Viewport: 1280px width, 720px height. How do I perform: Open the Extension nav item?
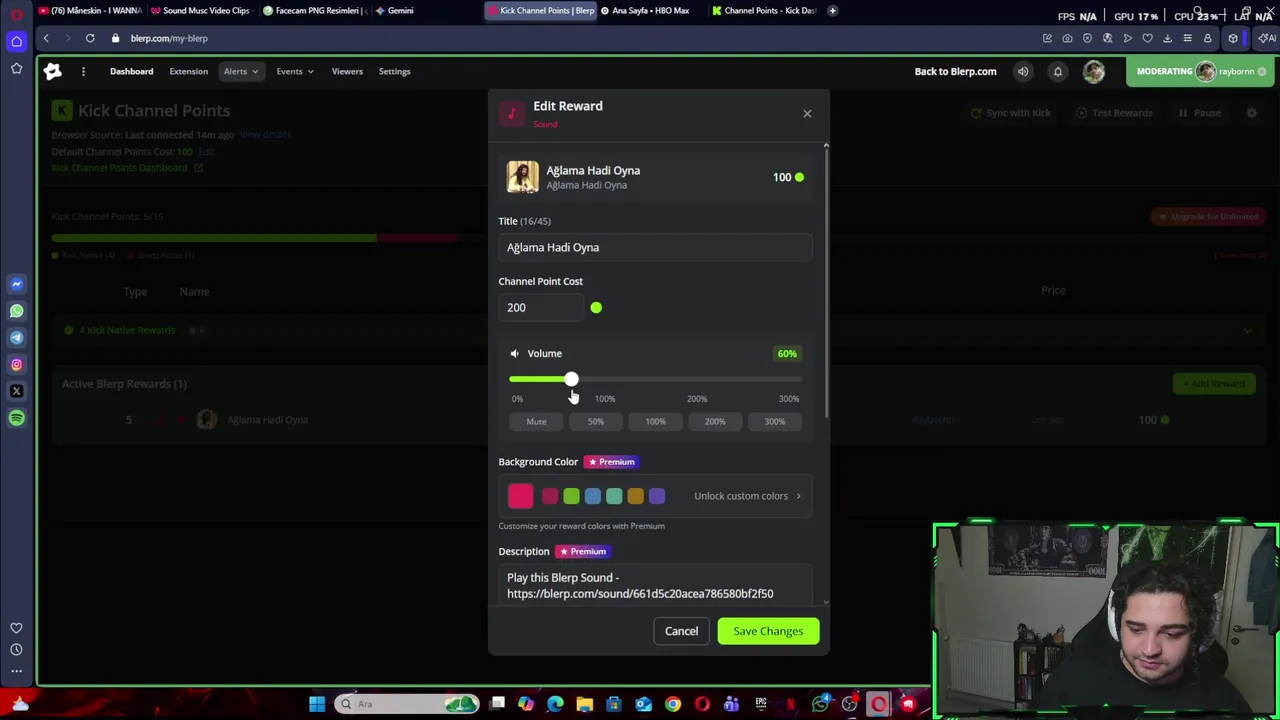tap(188, 71)
